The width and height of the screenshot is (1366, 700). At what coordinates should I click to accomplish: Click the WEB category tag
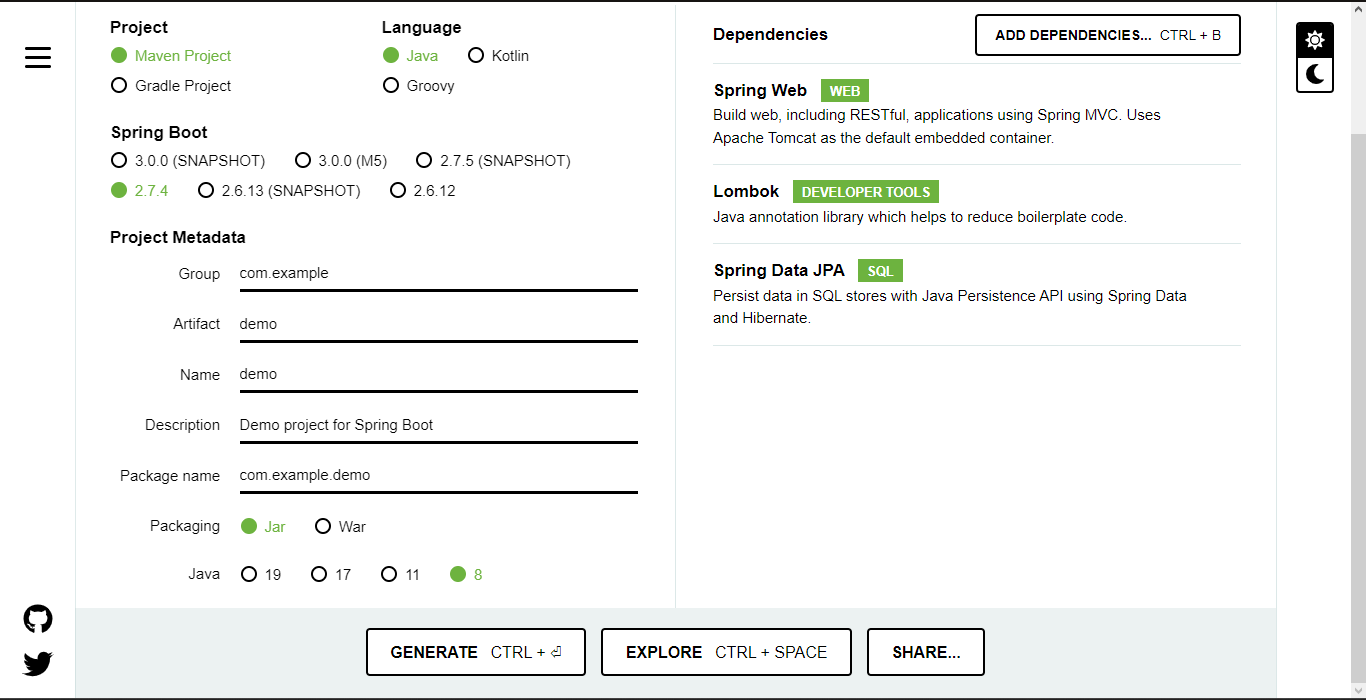pos(845,91)
